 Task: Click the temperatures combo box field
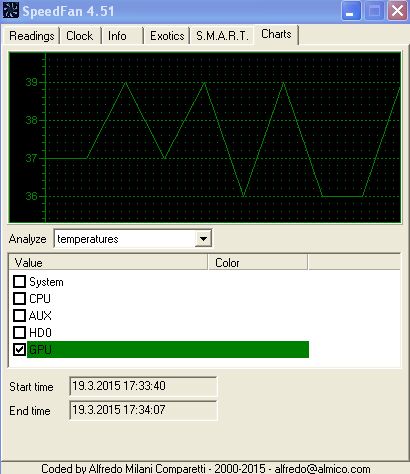pos(133,239)
